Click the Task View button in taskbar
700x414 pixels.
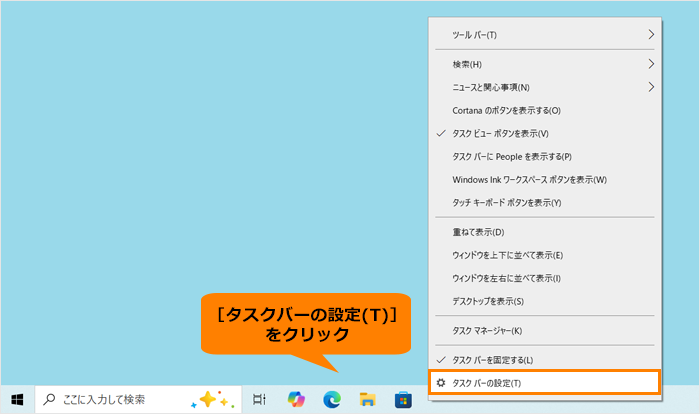[259, 399]
